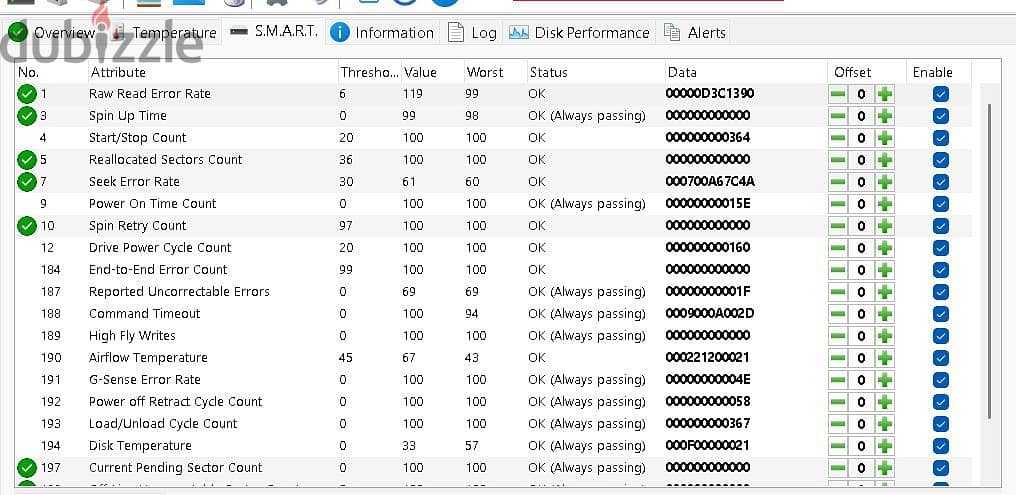
Task: Click data value 0009000A002D
Action: (710, 314)
